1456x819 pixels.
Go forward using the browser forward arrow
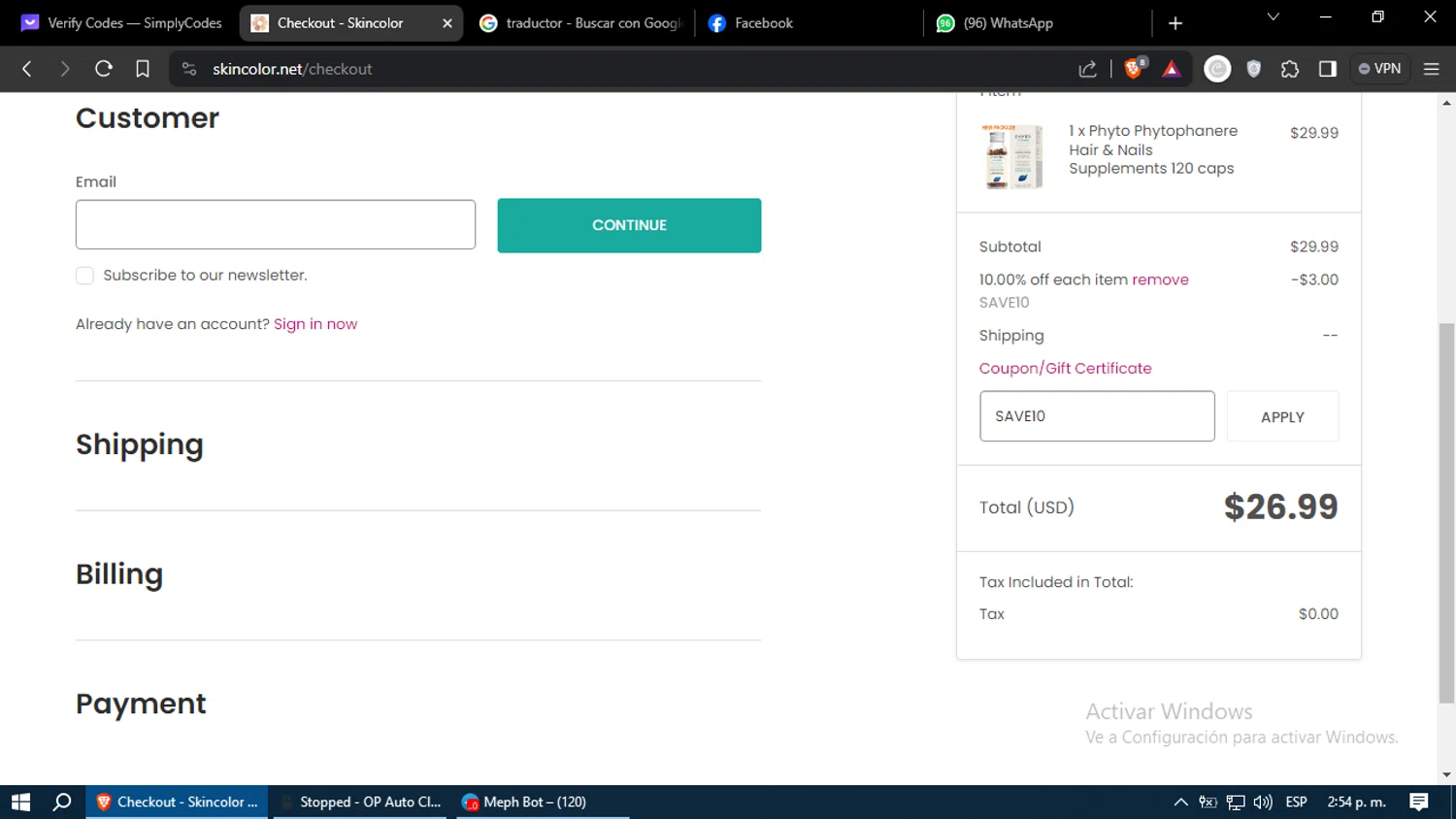(x=65, y=69)
